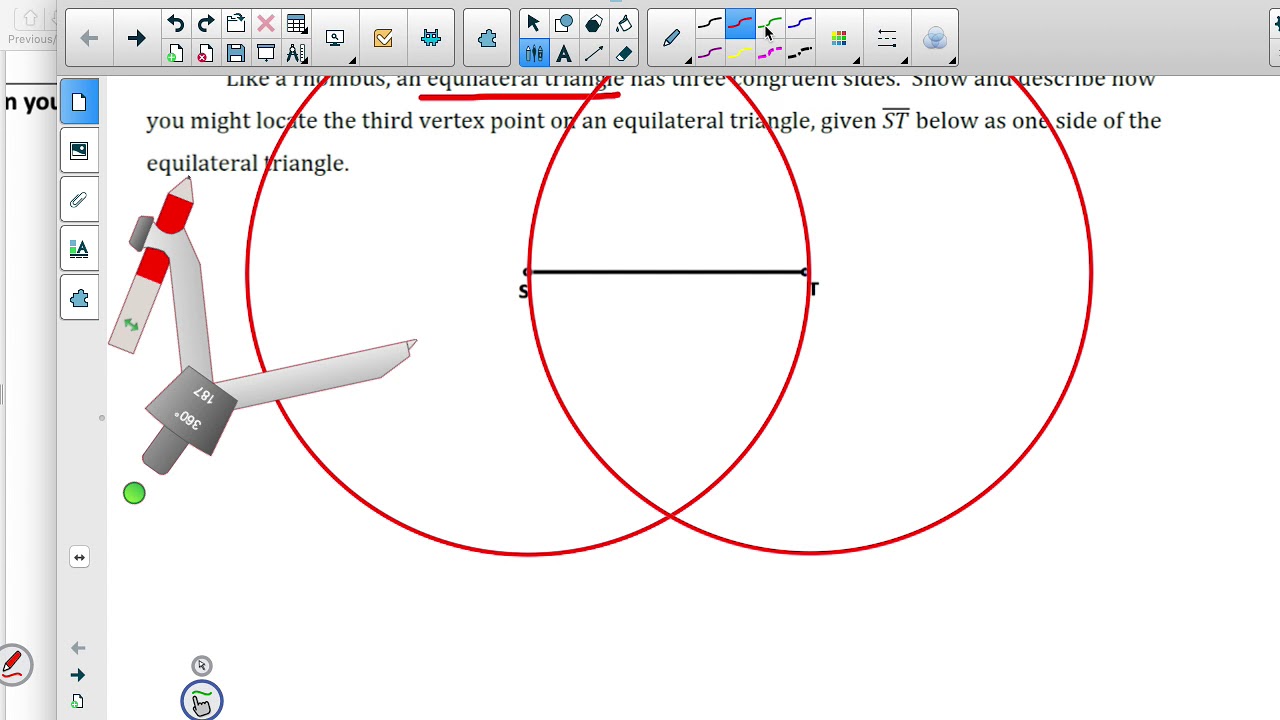Open the activity builder monster icon
Viewport: 1280px width, 720px height.
point(431,38)
